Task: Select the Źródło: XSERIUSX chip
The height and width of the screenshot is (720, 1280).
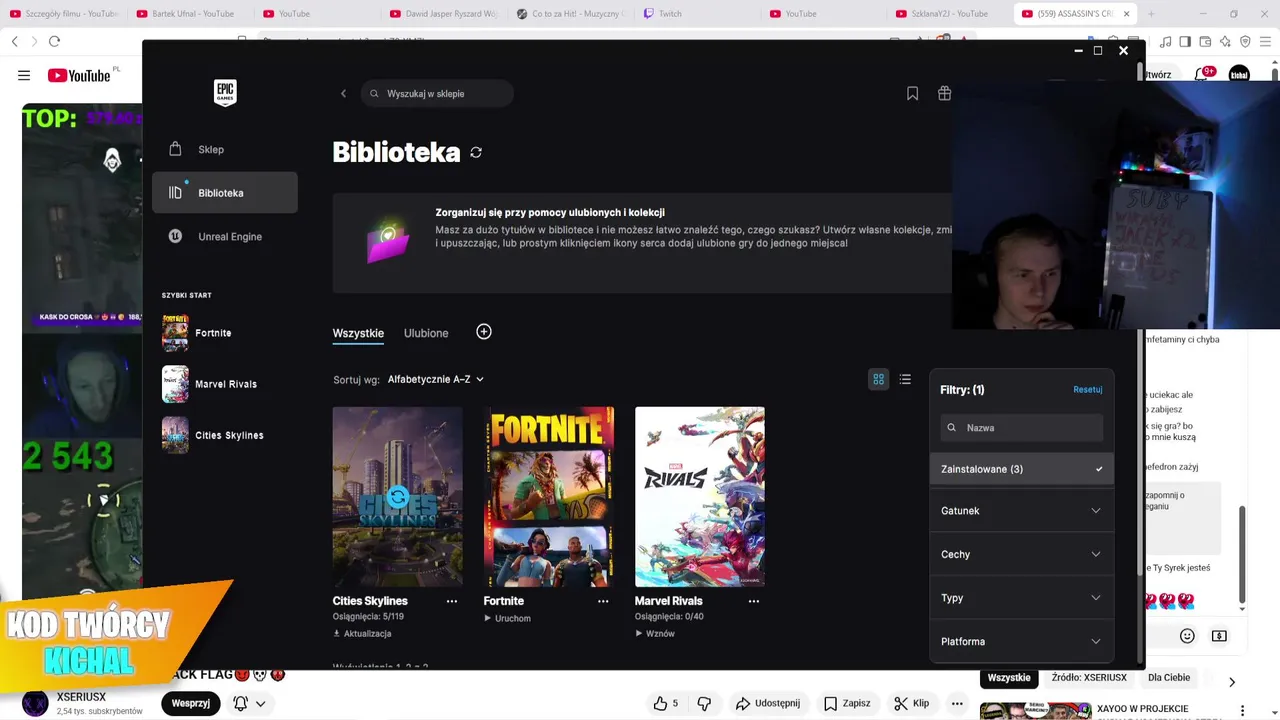Action: point(1089,677)
